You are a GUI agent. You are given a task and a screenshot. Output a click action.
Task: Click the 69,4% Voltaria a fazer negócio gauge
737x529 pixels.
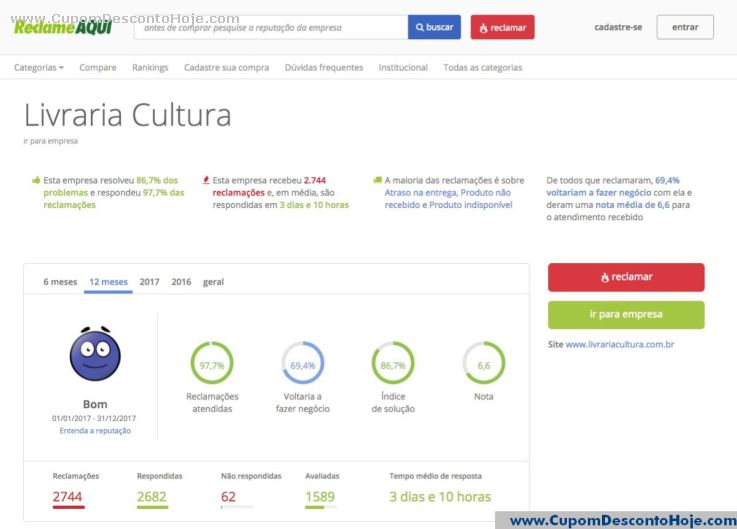303,363
